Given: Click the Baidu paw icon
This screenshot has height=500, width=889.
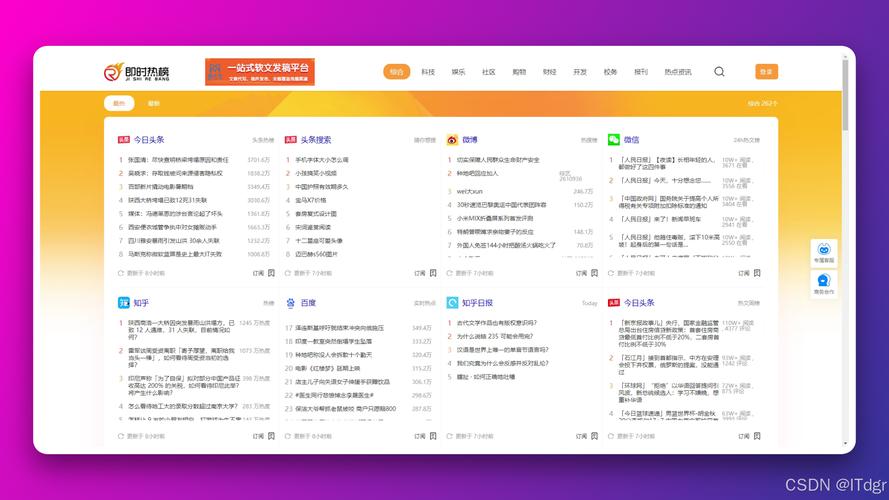Looking at the screenshot, I should tap(291, 302).
